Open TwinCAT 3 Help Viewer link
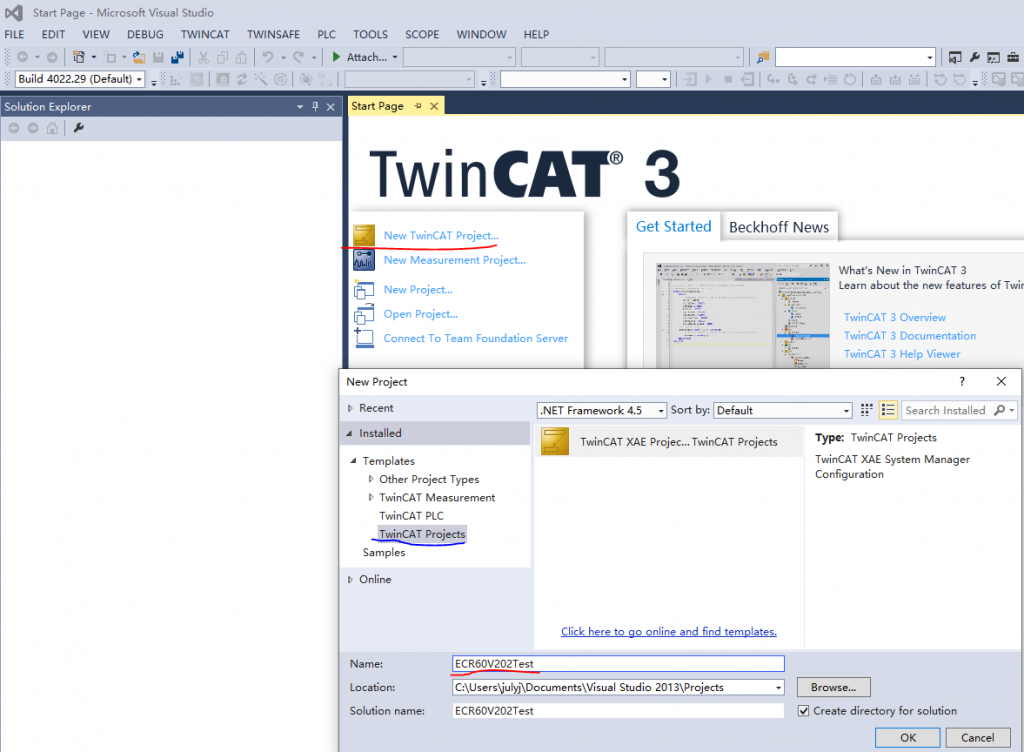 pyautogui.click(x=902, y=354)
